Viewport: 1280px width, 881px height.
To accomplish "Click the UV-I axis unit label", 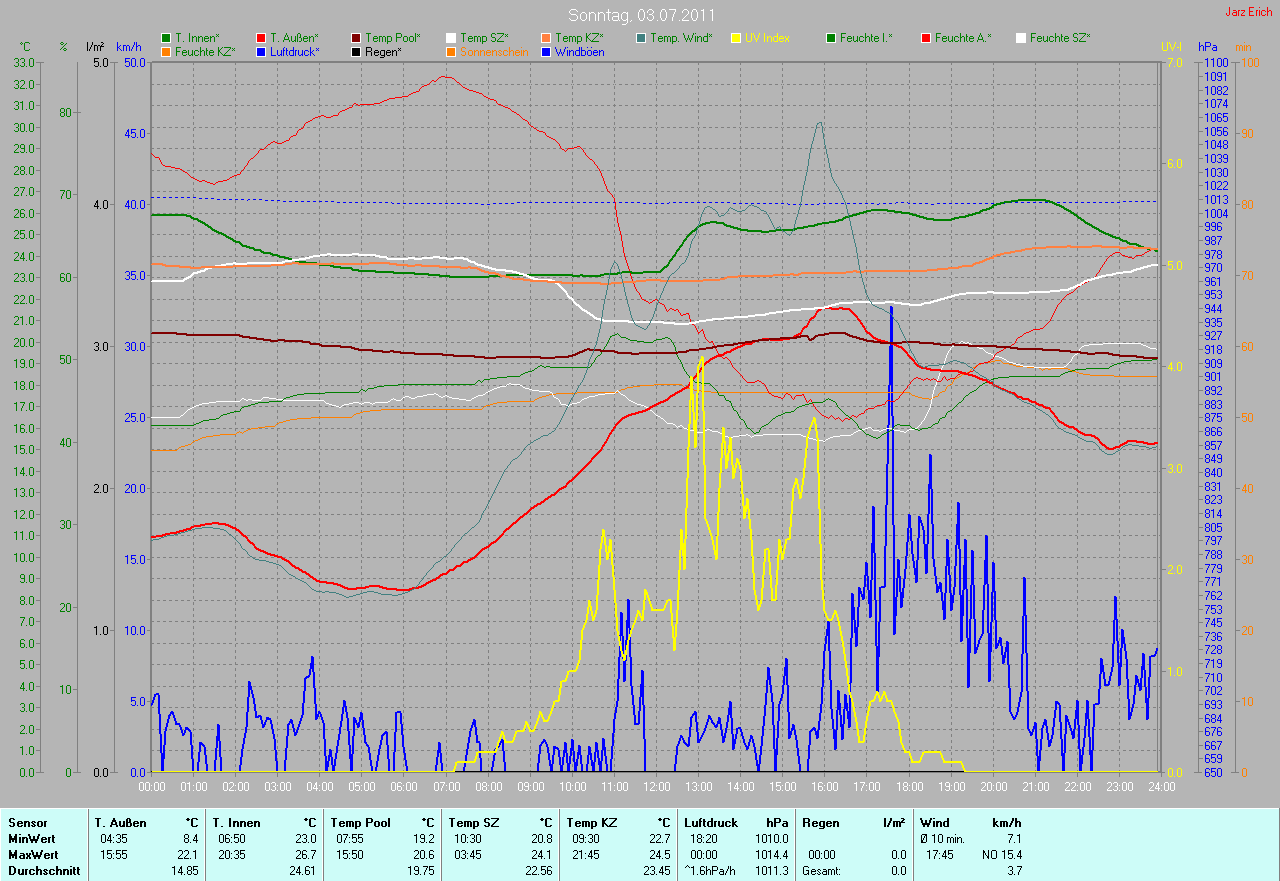I will [x=1171, y=47].
